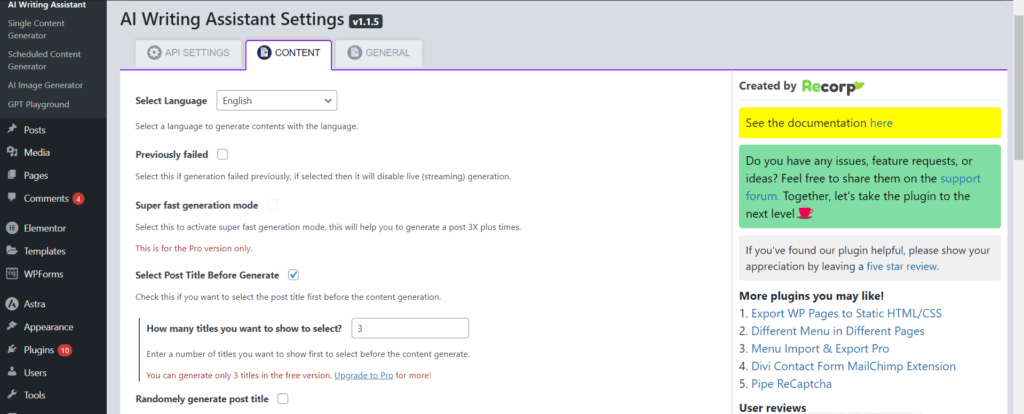Enable the Previously failed checkbox
The height and width of the screenshot is (414, 1024).
pos(223,155)
